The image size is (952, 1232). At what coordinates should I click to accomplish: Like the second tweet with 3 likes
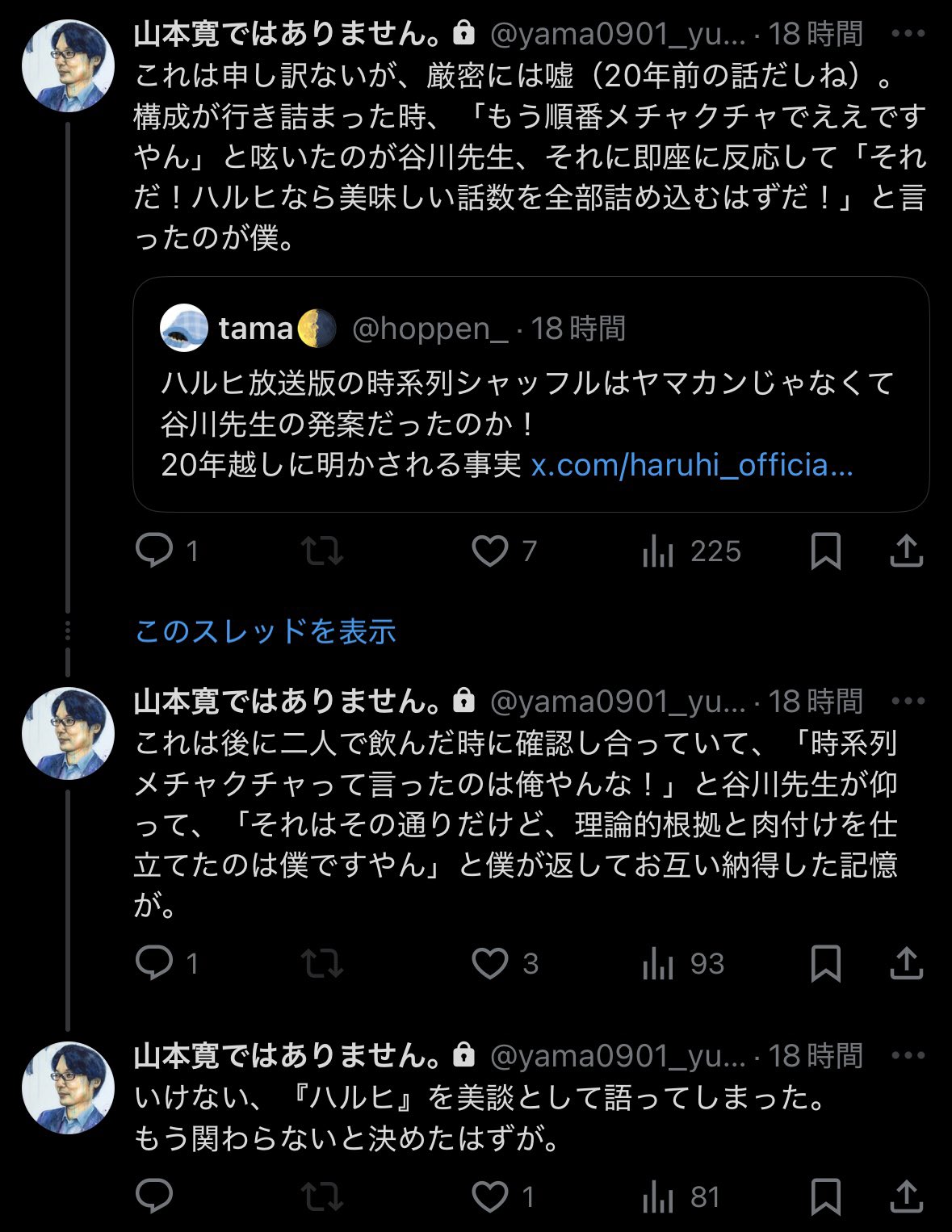490,963
